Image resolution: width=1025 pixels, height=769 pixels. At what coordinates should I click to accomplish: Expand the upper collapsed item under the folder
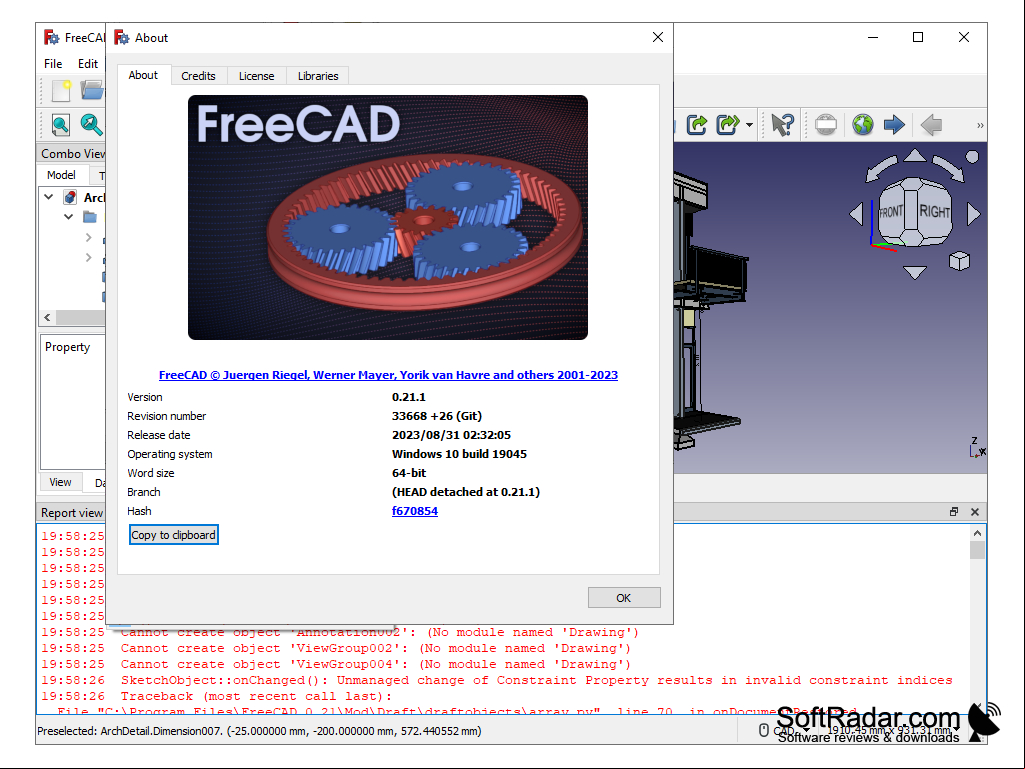88,238
